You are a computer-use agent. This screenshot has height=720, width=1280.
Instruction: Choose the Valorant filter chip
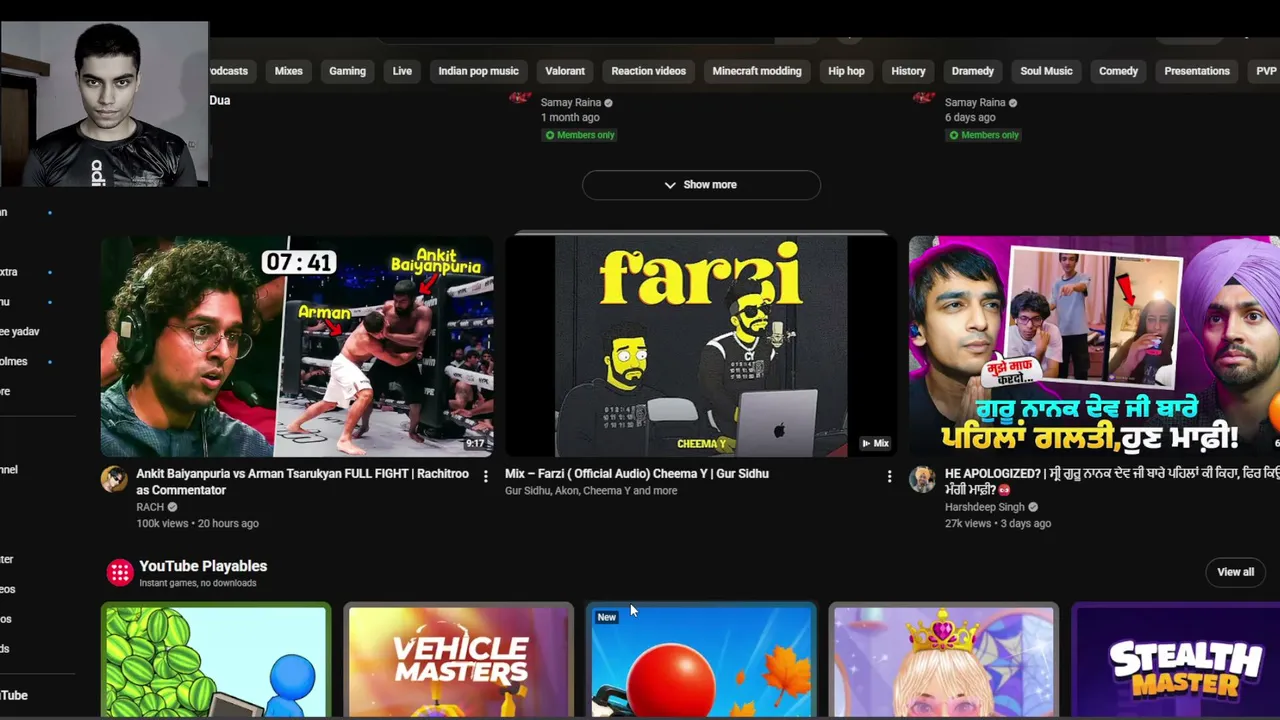pyautogui.click(x=565, y=71)
